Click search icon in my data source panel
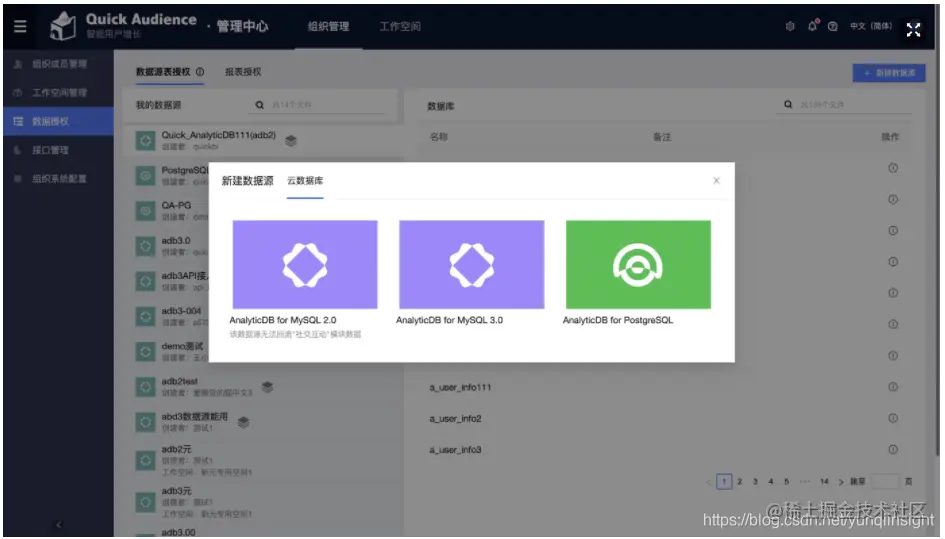 259,104
